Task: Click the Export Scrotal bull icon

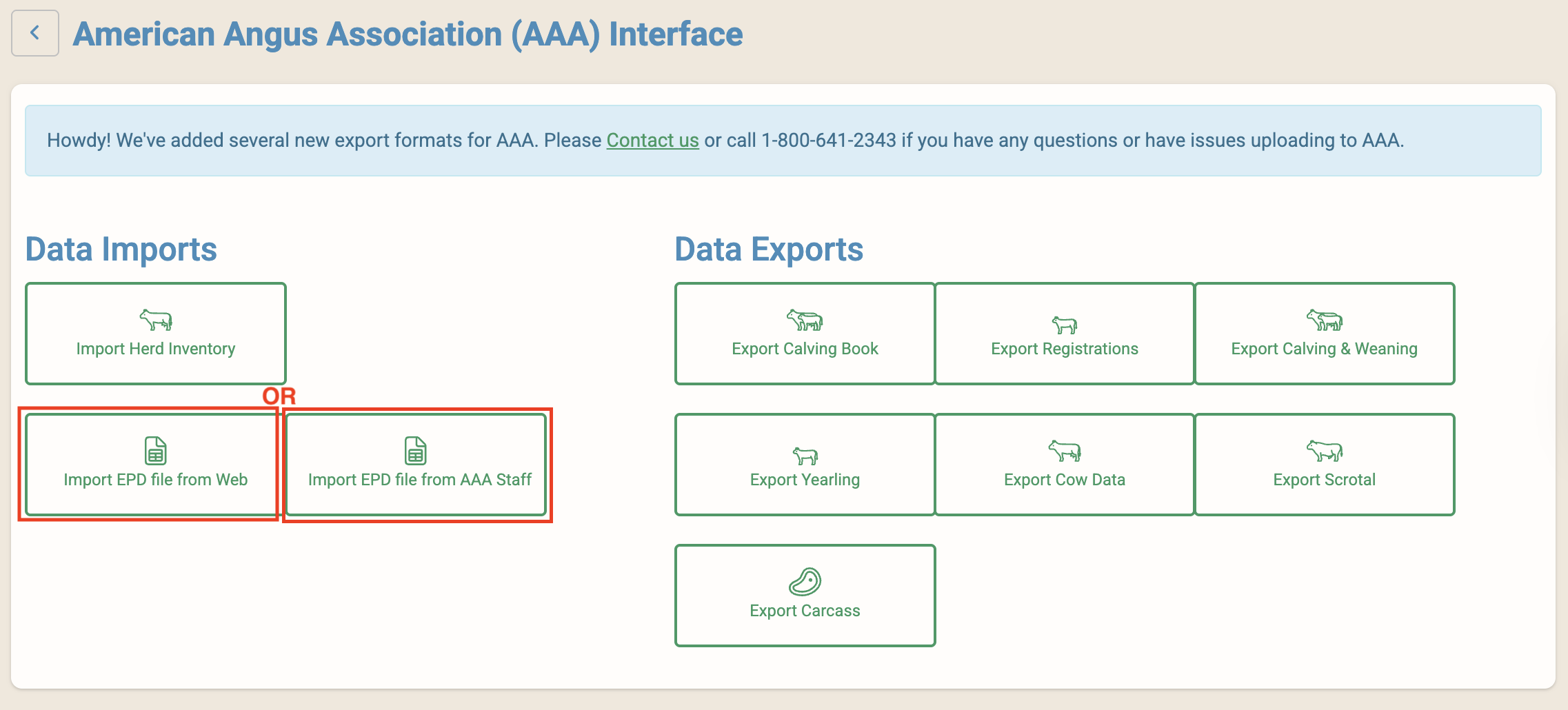Action: (1325, 451)
